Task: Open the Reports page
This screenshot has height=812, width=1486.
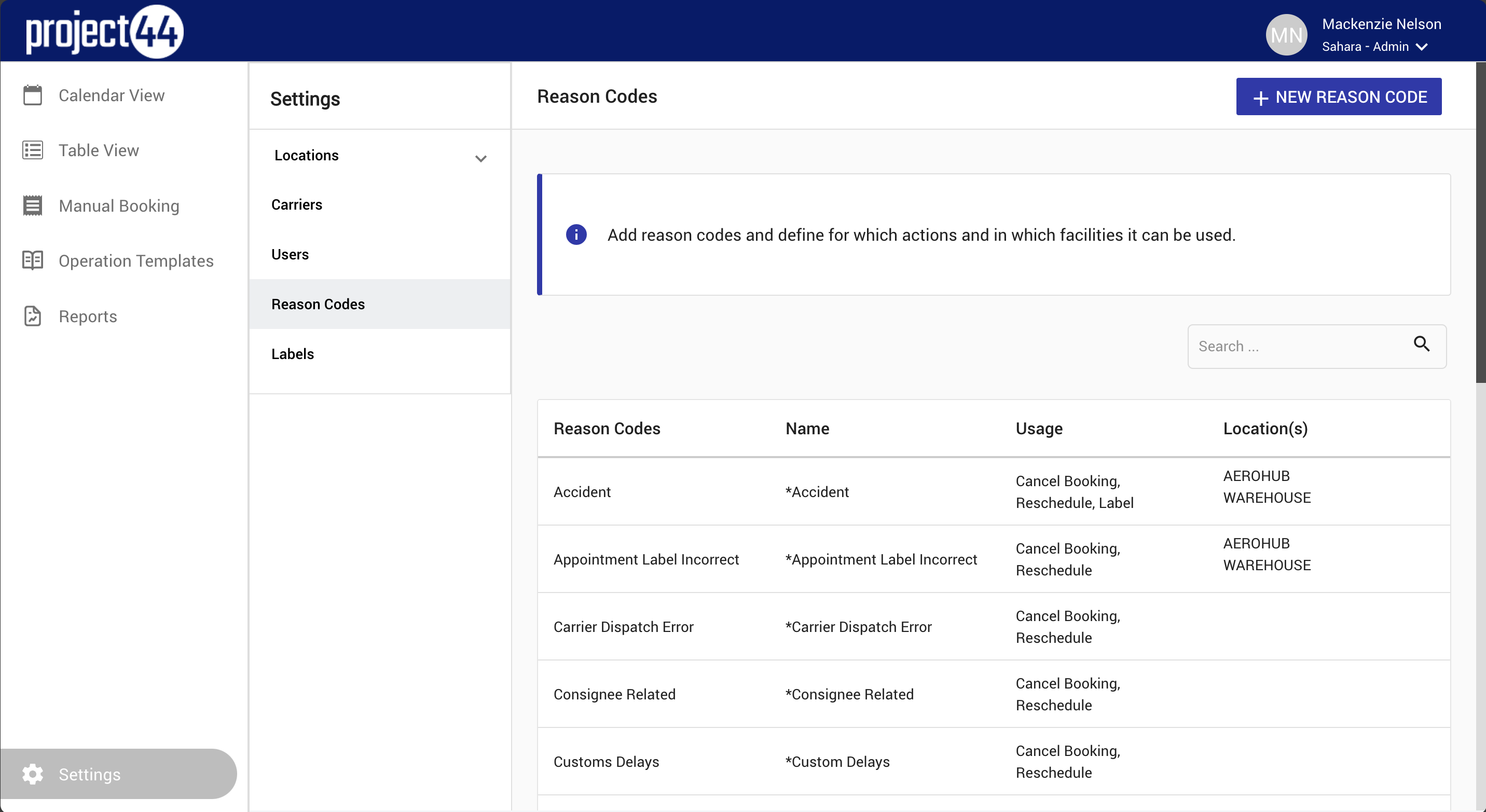Action: pos(88,316)
